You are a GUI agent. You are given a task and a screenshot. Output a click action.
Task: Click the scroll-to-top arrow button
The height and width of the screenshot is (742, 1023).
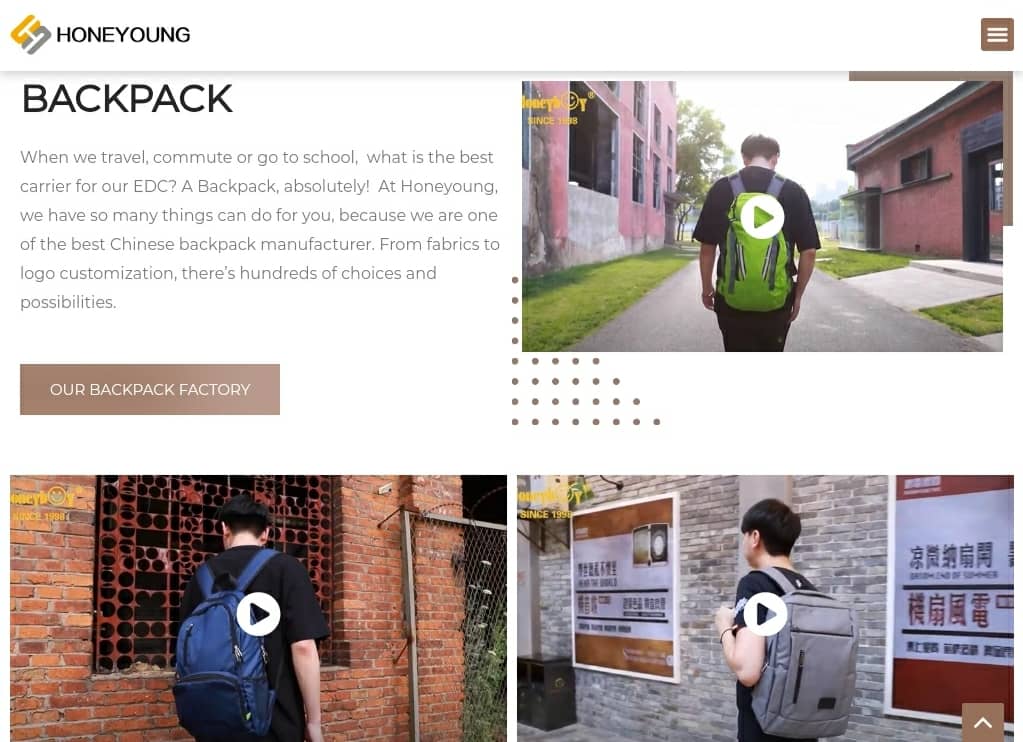click(983, 722)
